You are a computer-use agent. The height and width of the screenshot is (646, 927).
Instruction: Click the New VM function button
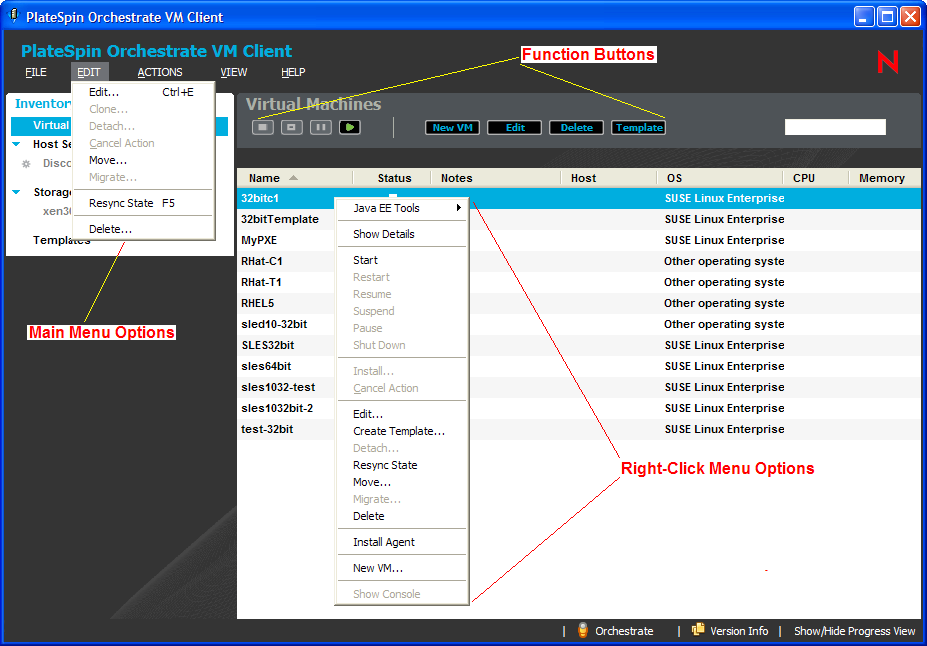pos(452,128)
